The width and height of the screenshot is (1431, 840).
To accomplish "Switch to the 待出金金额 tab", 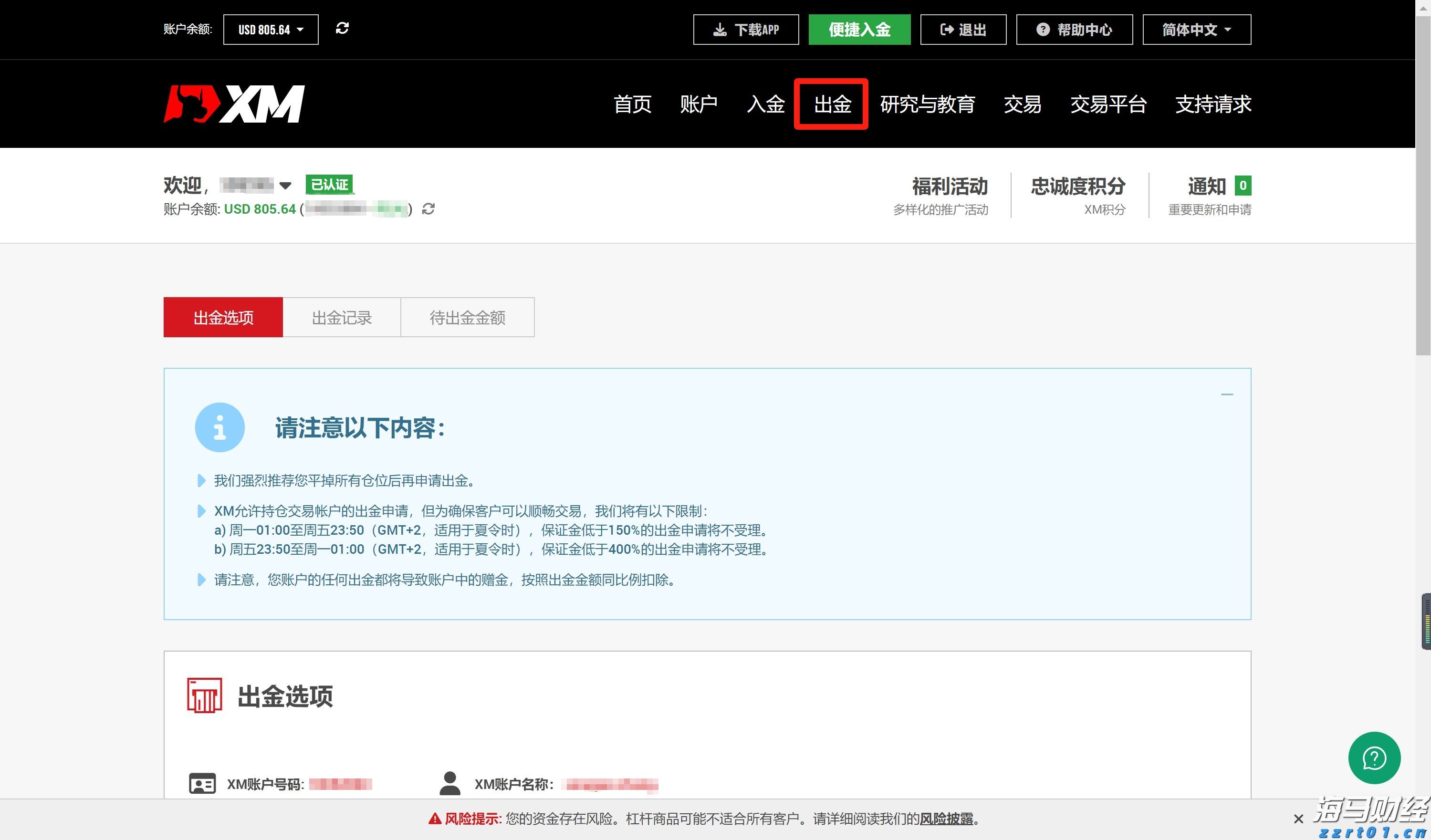I will click(x=468, y=317).
